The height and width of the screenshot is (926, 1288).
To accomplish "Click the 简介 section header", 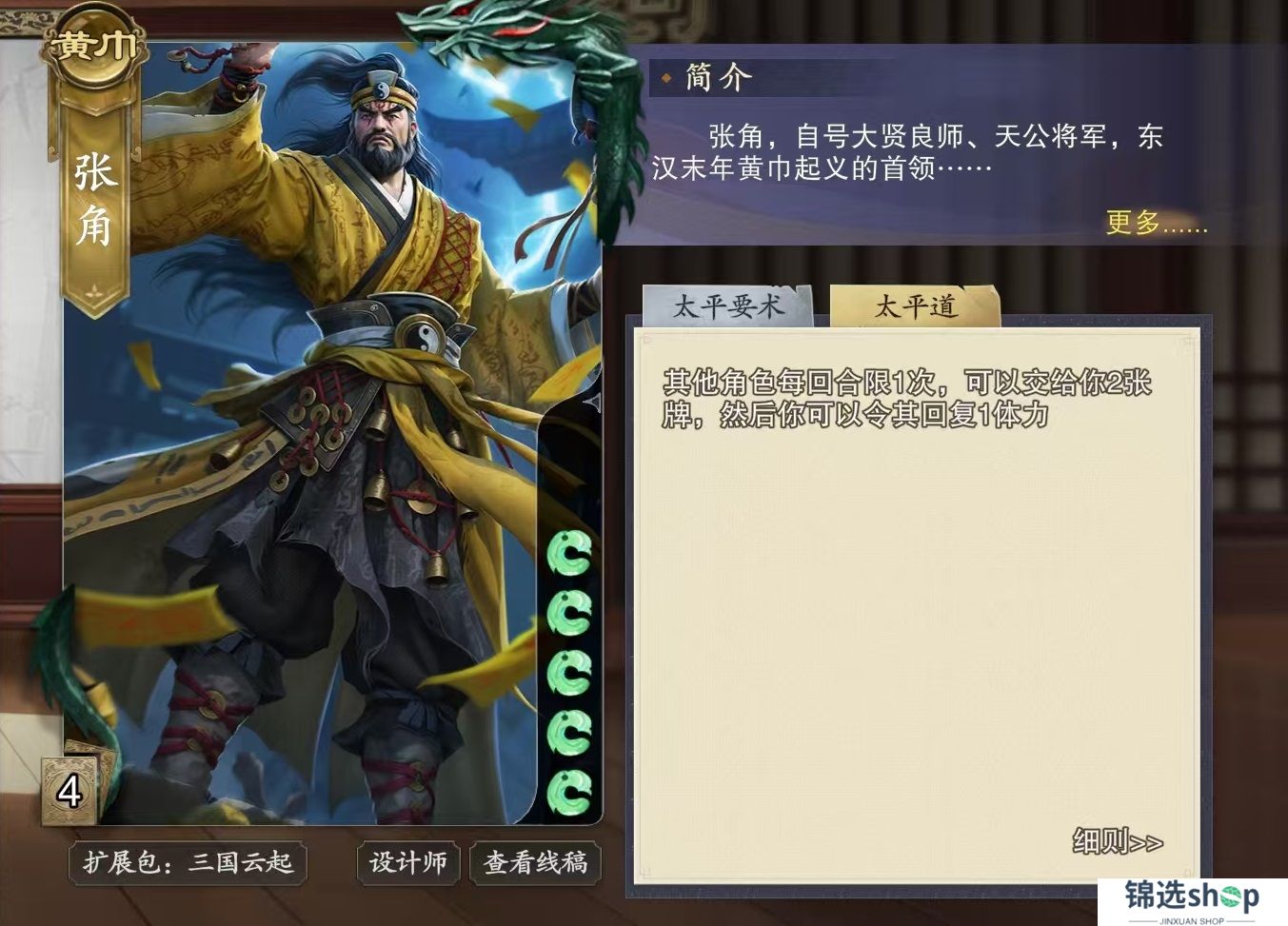I will pyautogui.click(x=719, y=77).
